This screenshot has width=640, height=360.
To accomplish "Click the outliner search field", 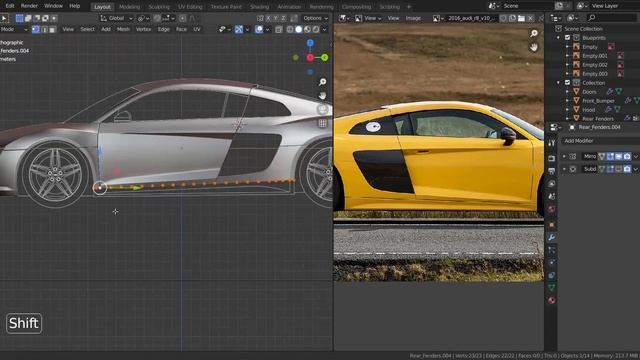I will [x=612, y=18].
